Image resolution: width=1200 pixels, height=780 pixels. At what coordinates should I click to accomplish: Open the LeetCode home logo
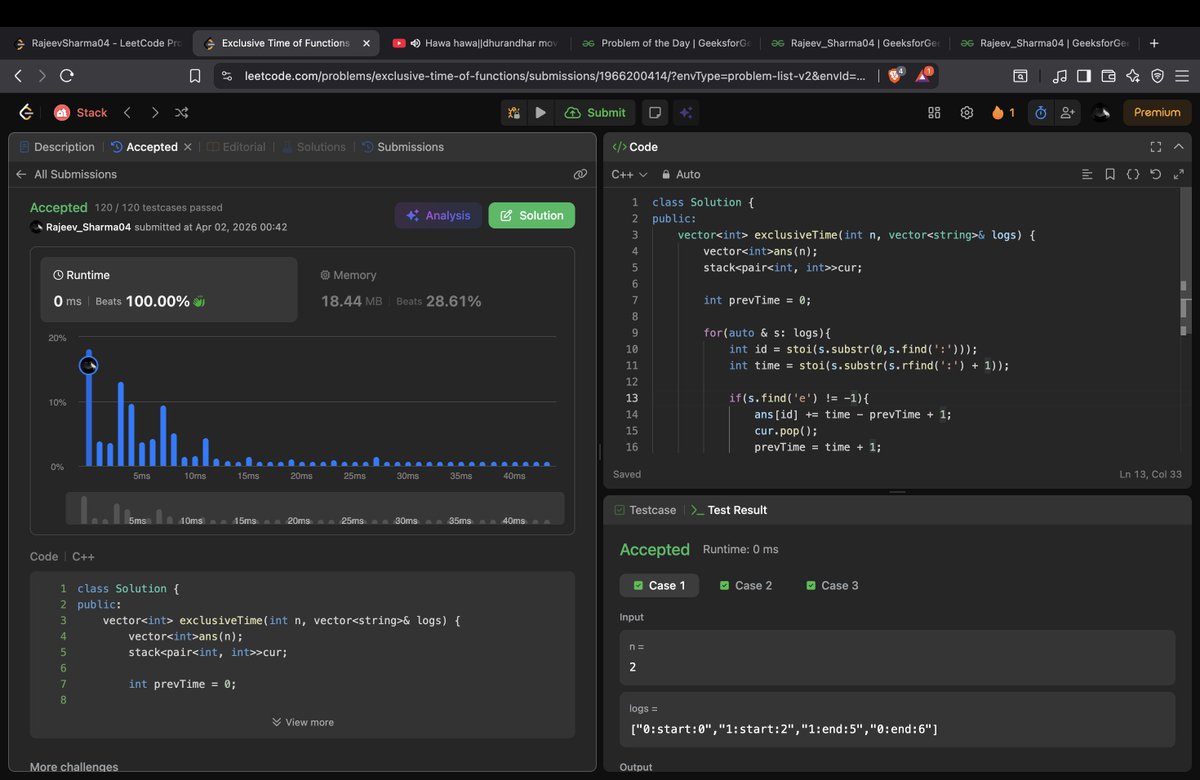pos(26,113)
